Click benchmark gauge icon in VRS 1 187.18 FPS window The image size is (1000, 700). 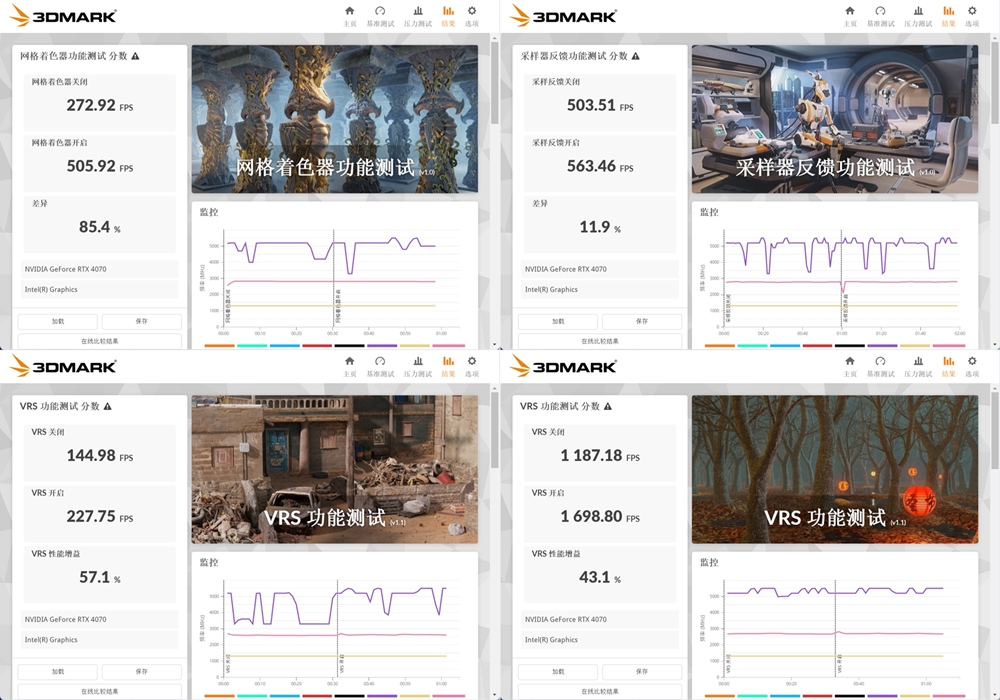(x=880, y=361)
